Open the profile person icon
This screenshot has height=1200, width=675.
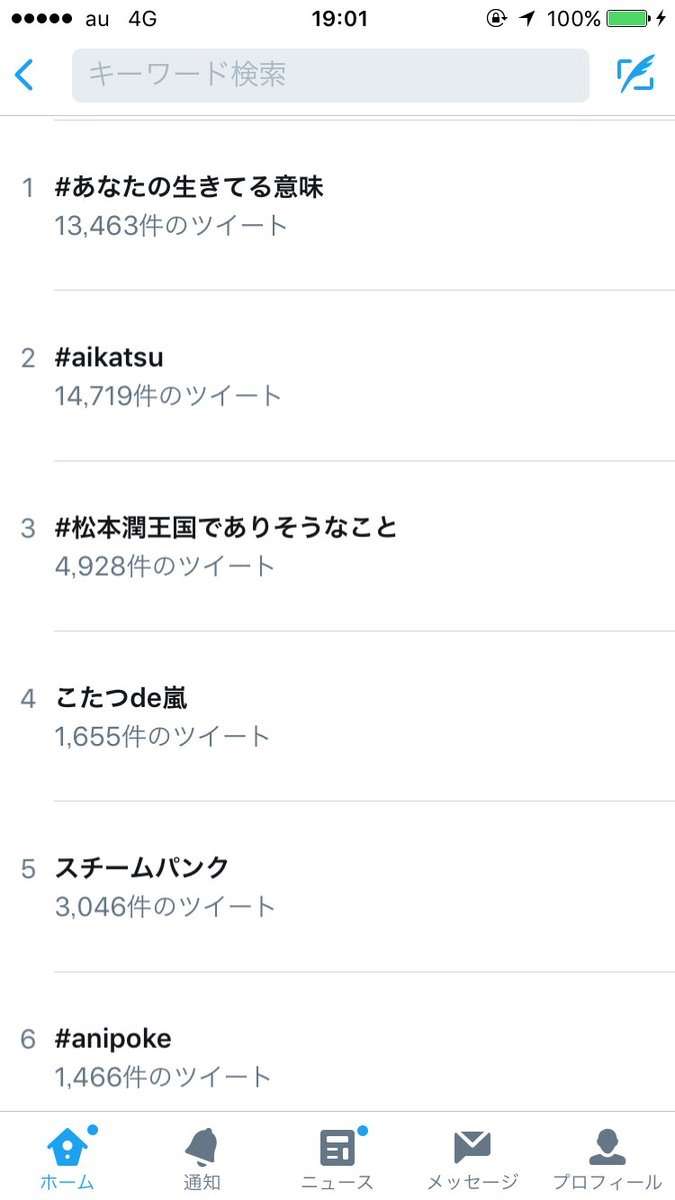click(x=607, y=1147)
